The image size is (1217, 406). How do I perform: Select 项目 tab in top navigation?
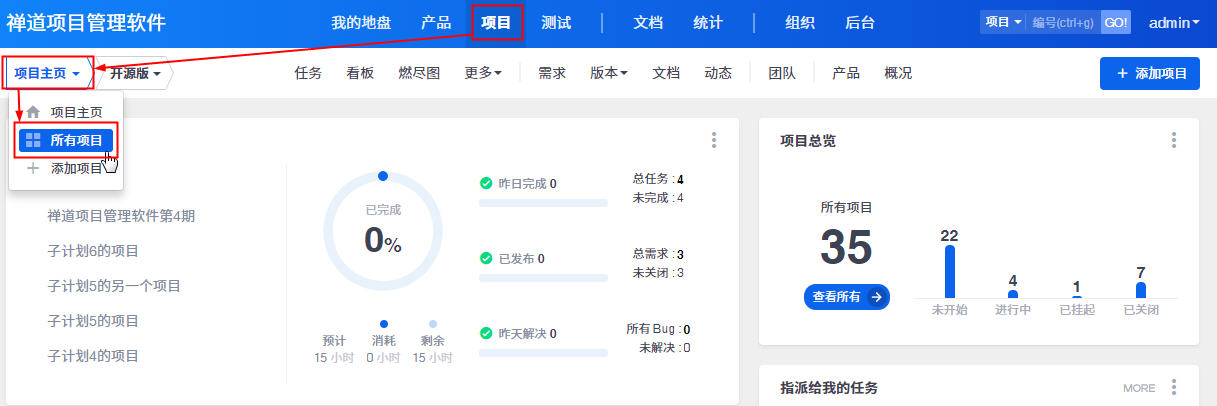point(495,23)
